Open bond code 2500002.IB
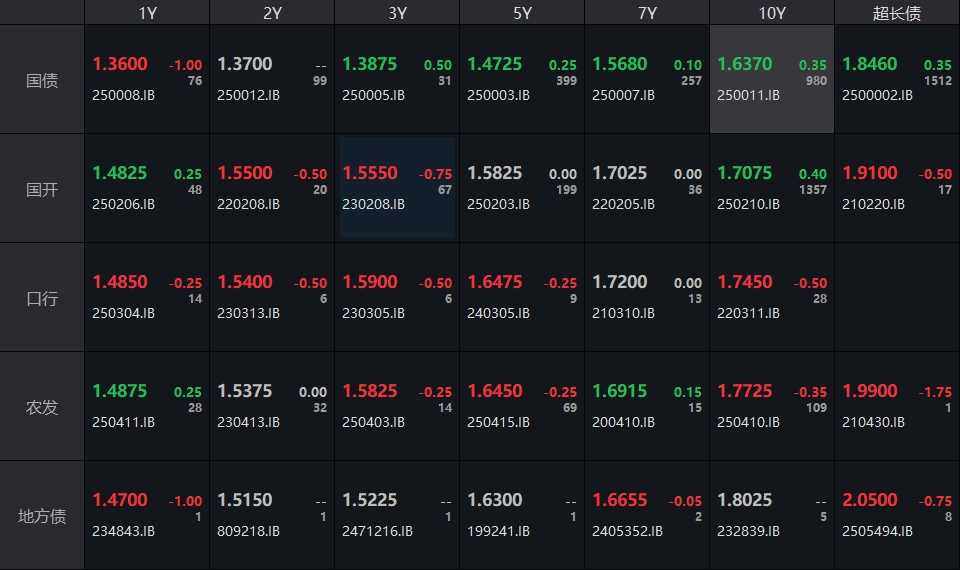 (x=877, y=96)
